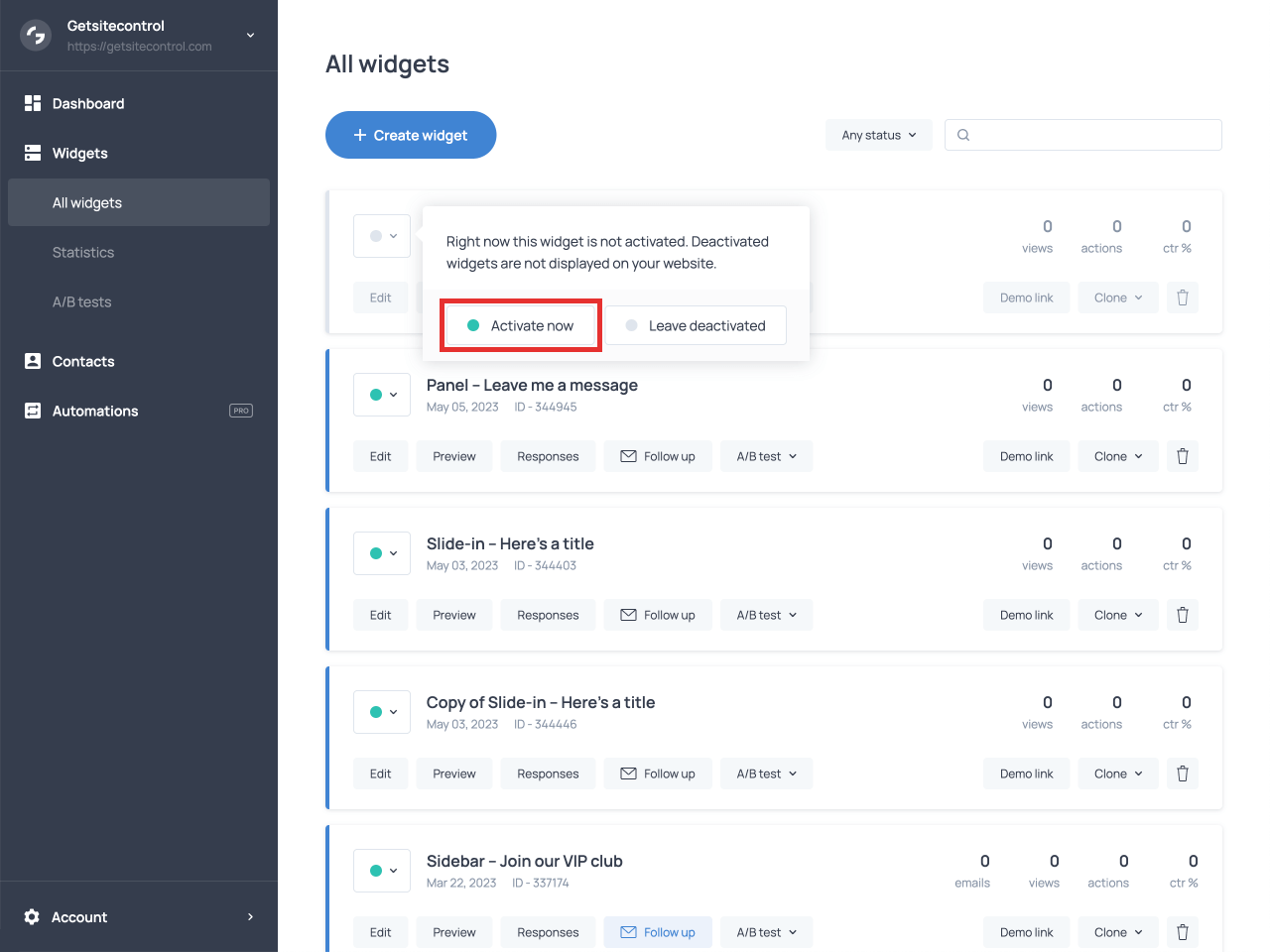The image size is (1270, 952).
Task: Expand Clone dropdown for Slide-in – Here's a title
Action: click(1117, 615)
